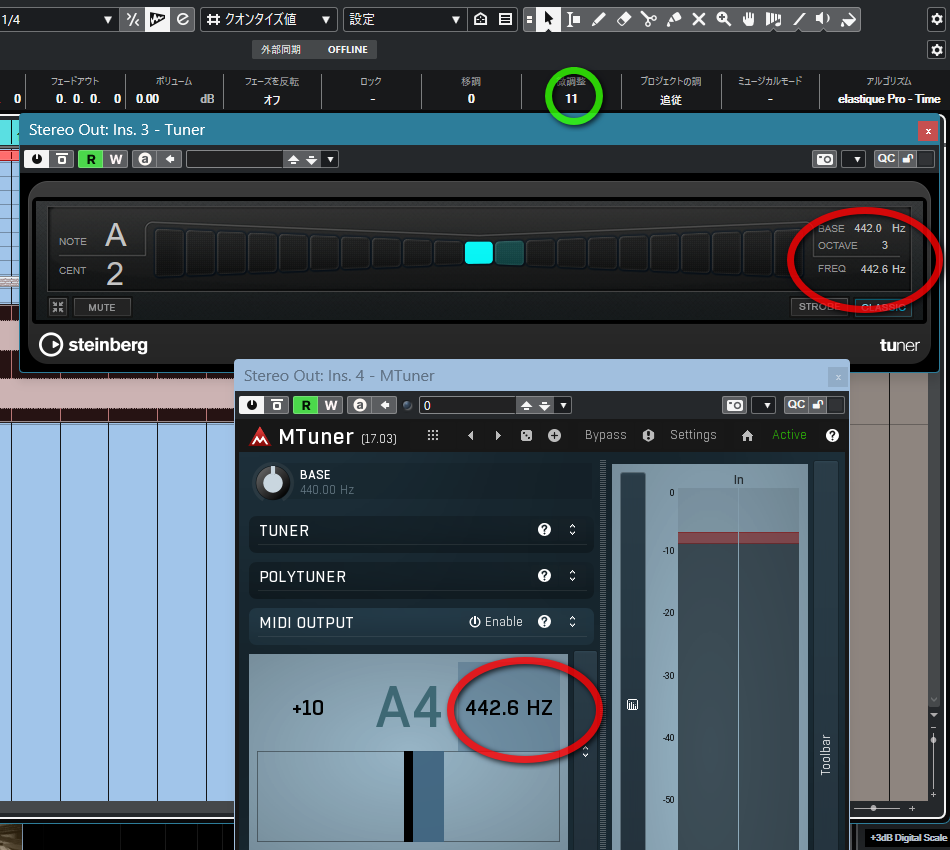Enable Write automation on Tuner window
This screenshot has width=950, height=850.
tap(116, 159)
